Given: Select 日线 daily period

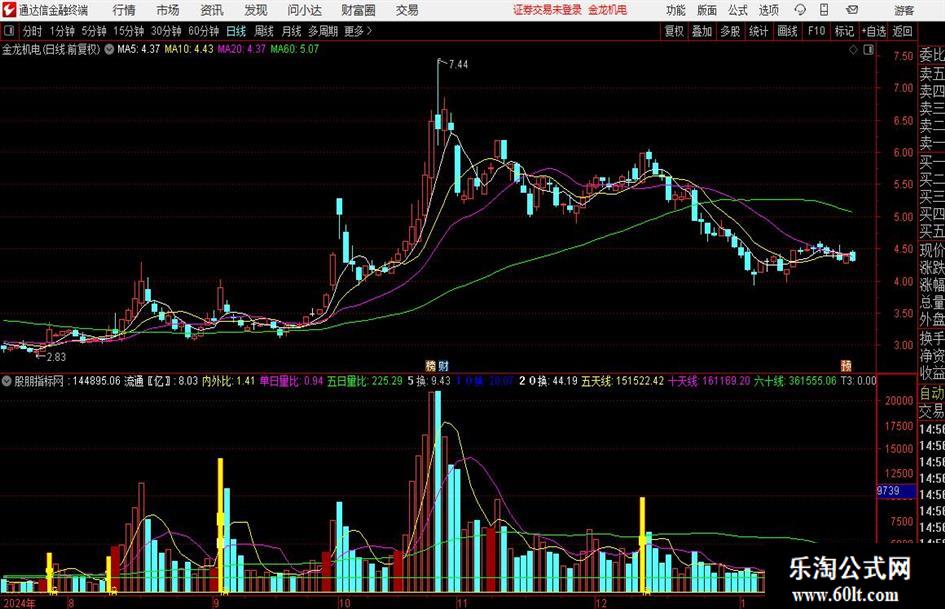Looking at the screenshot, I should (236, 31).
